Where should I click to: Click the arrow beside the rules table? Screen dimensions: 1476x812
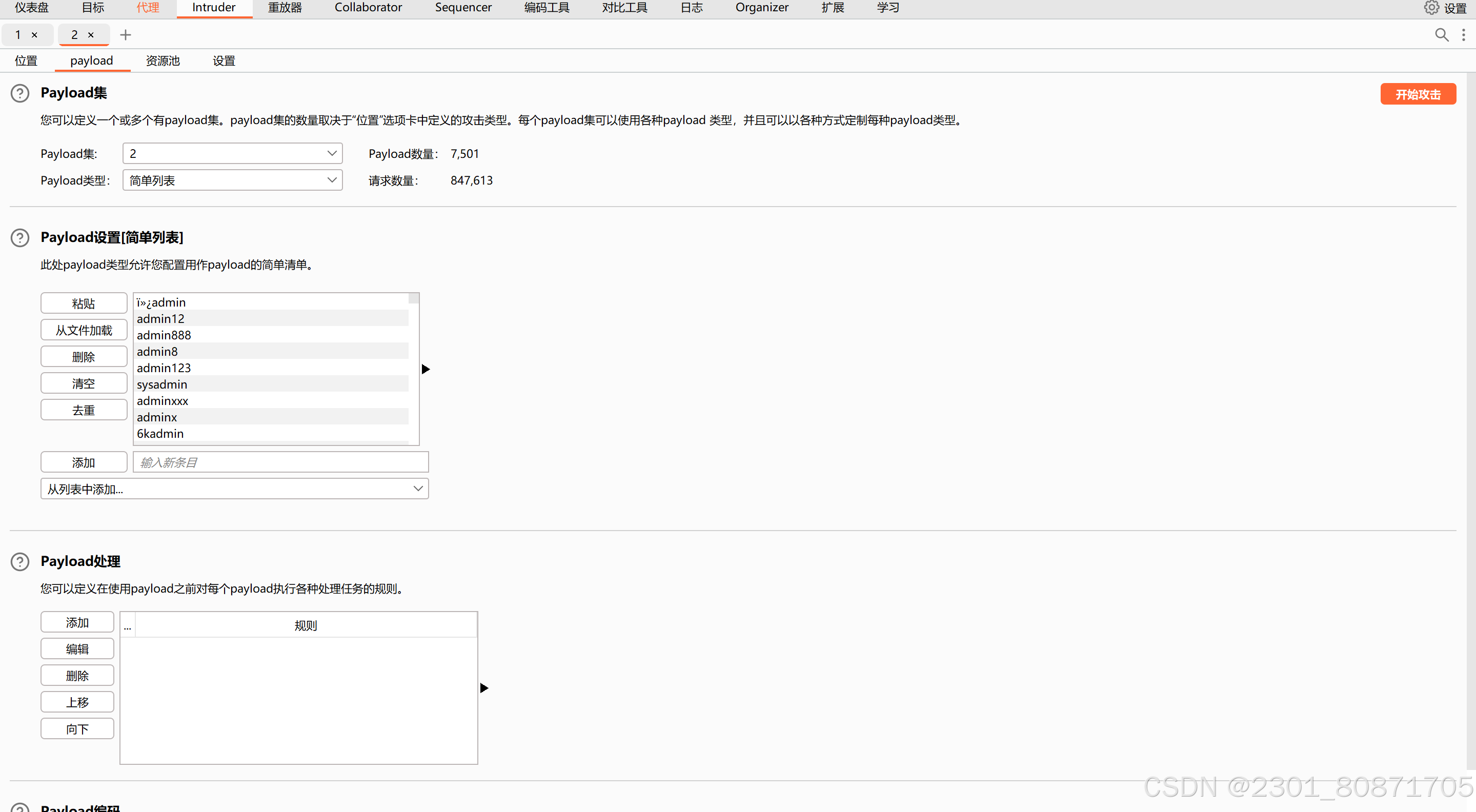[x=484, y=687]
